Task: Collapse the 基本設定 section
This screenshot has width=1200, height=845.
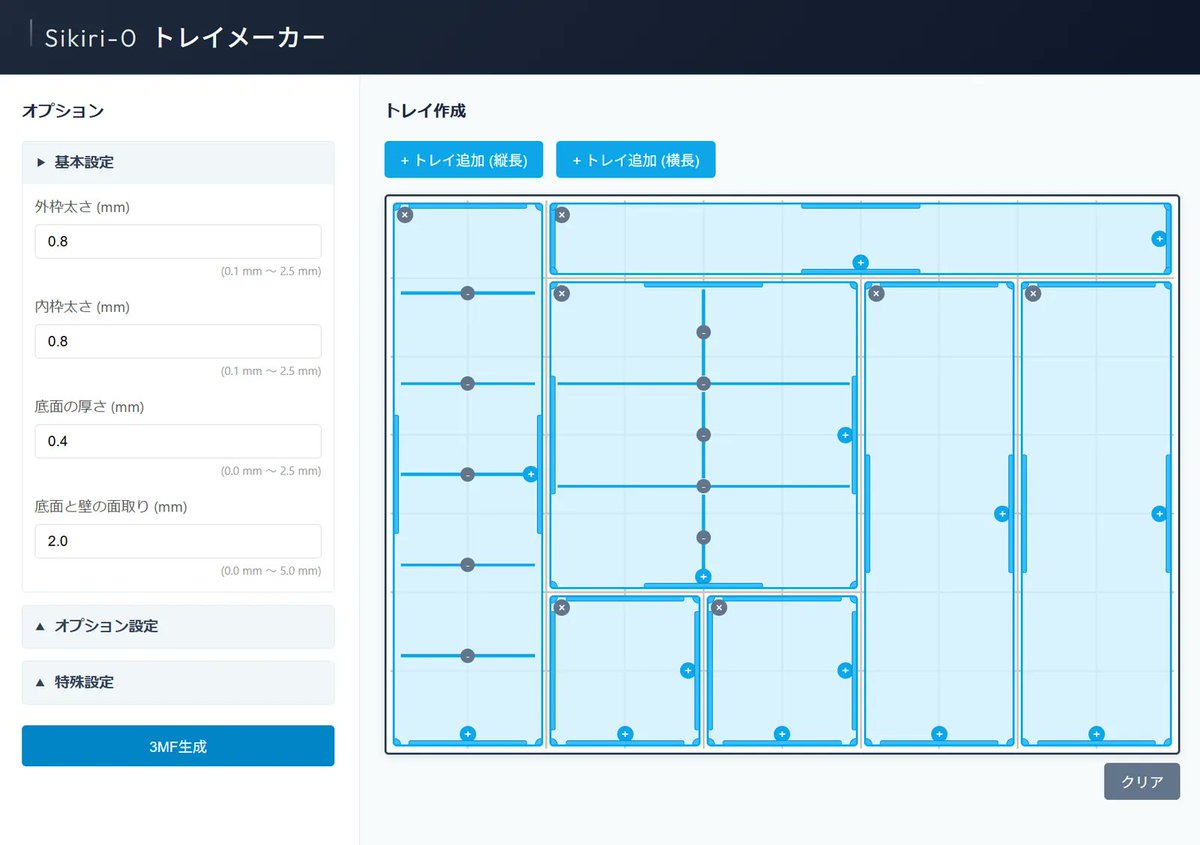Action: pos(178,162)
